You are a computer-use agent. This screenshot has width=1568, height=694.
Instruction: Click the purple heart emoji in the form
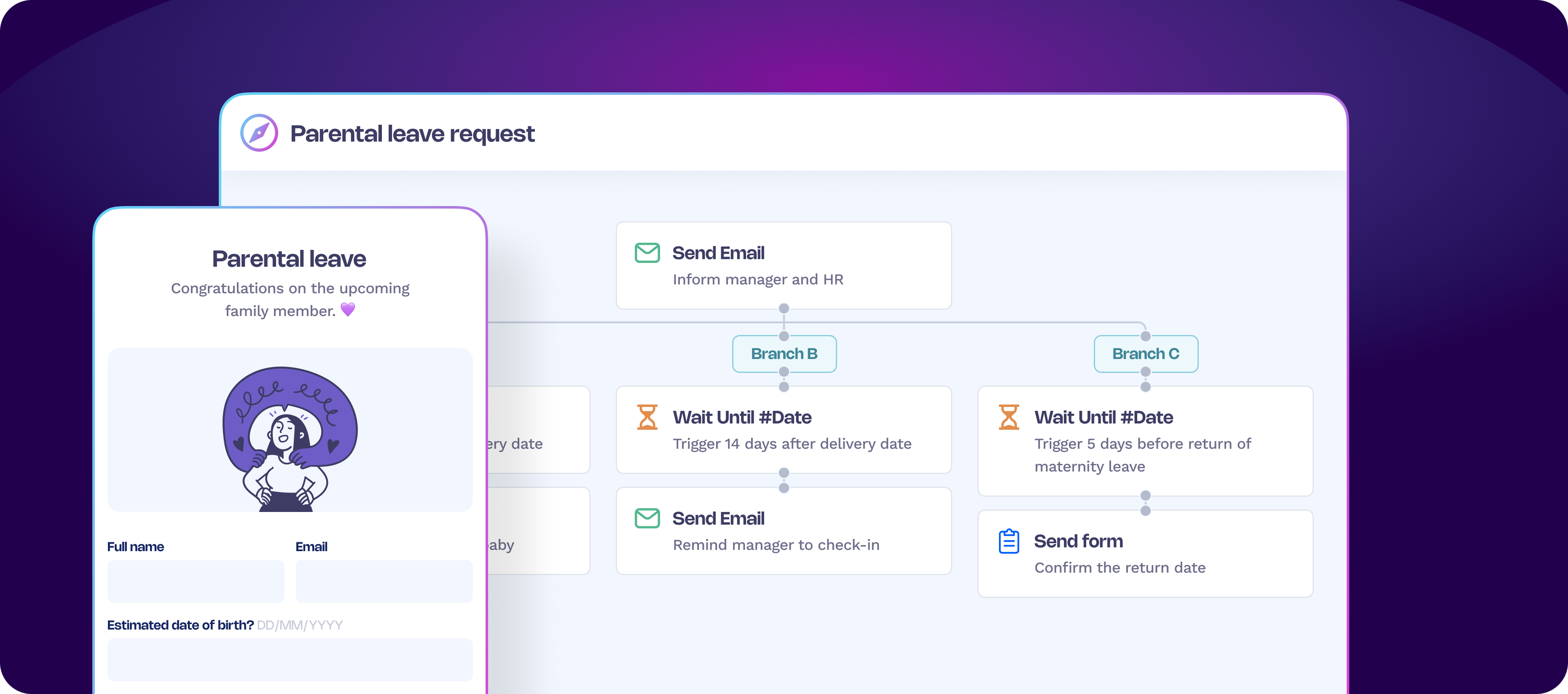click(x=348, y=310)
